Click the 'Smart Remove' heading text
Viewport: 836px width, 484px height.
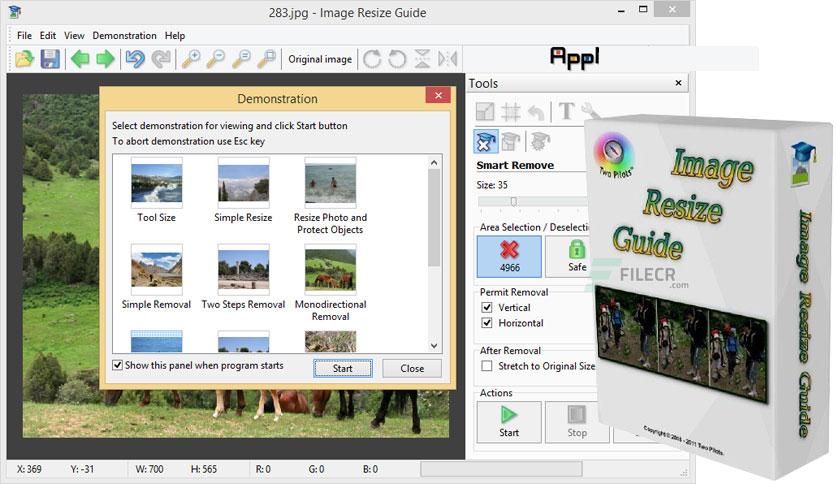click(515, 165)
